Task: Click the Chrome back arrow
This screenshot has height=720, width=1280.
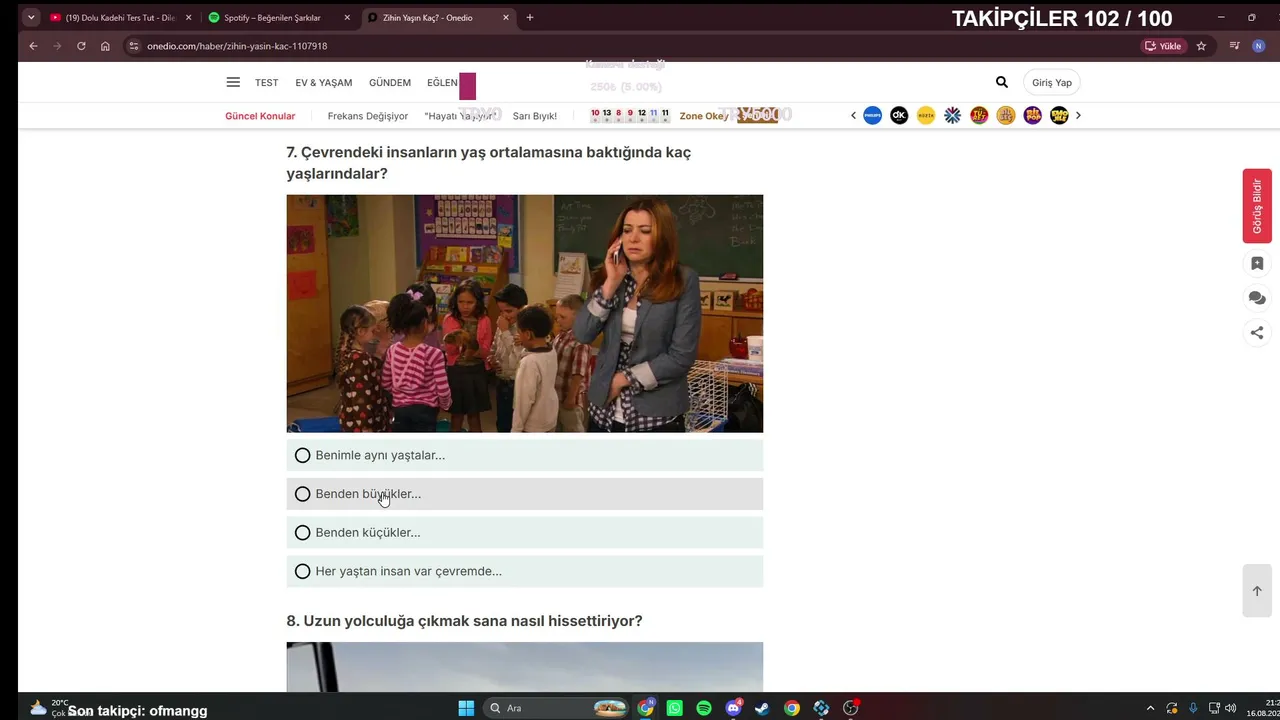Action: click(x=33, y=46)
